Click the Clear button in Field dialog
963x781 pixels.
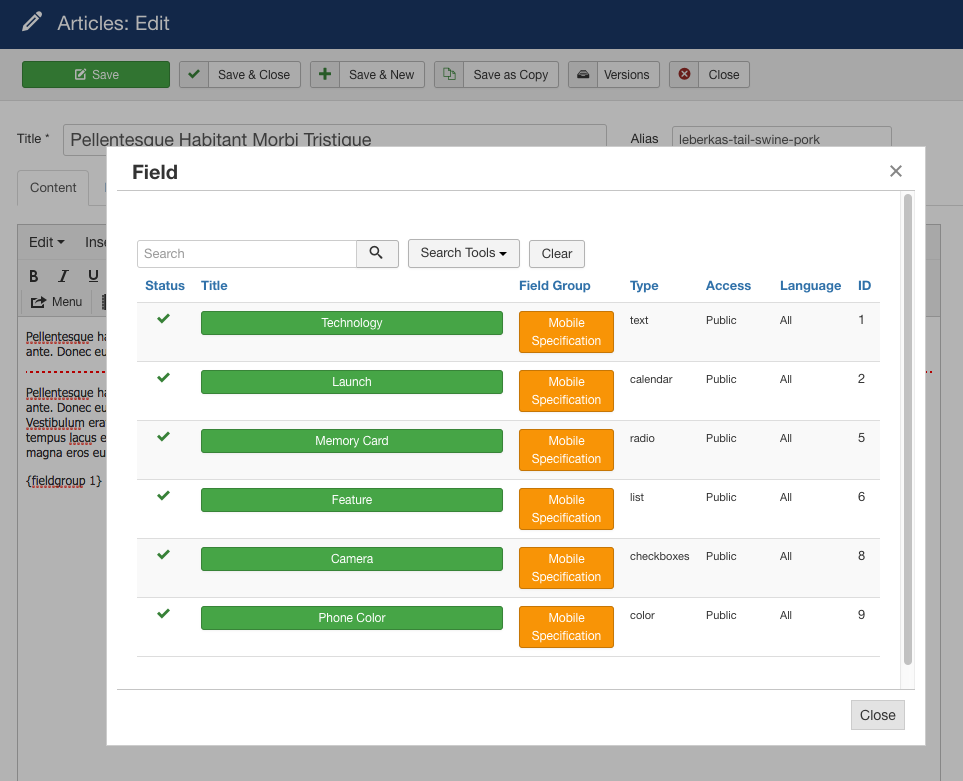pyautogui.click(x=556, y=253)
